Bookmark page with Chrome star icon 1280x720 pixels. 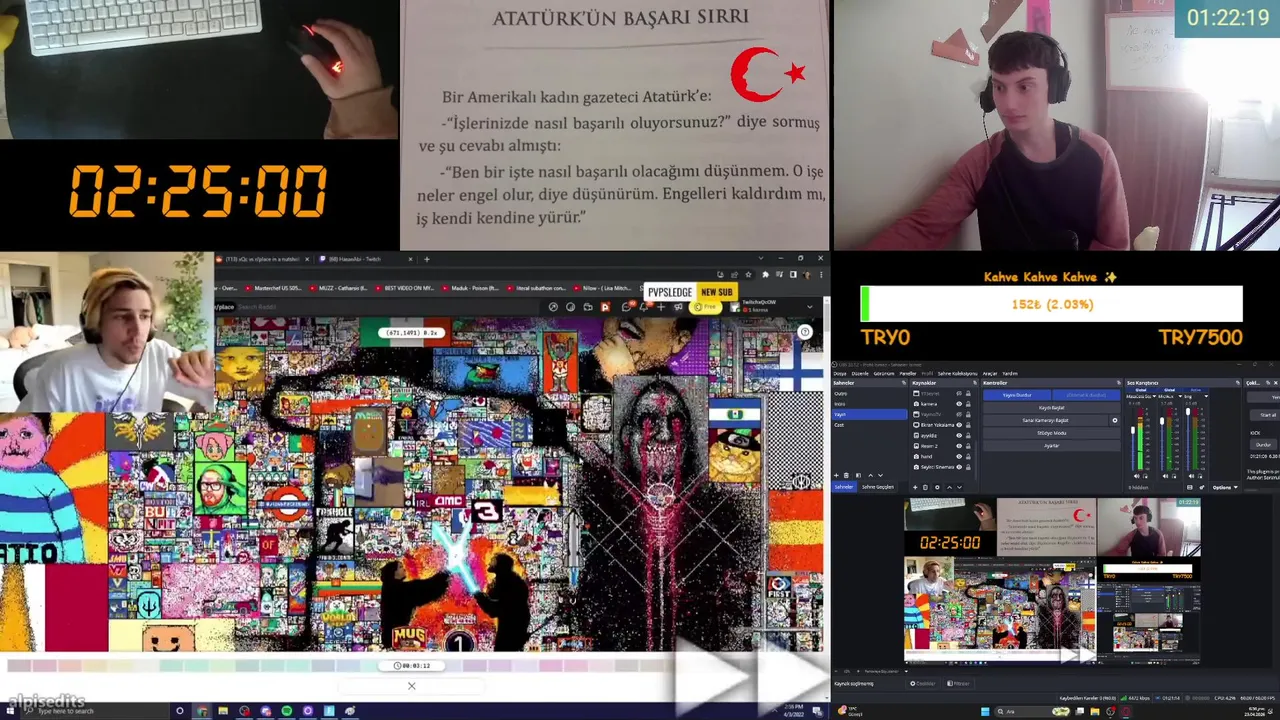[748, 274]
